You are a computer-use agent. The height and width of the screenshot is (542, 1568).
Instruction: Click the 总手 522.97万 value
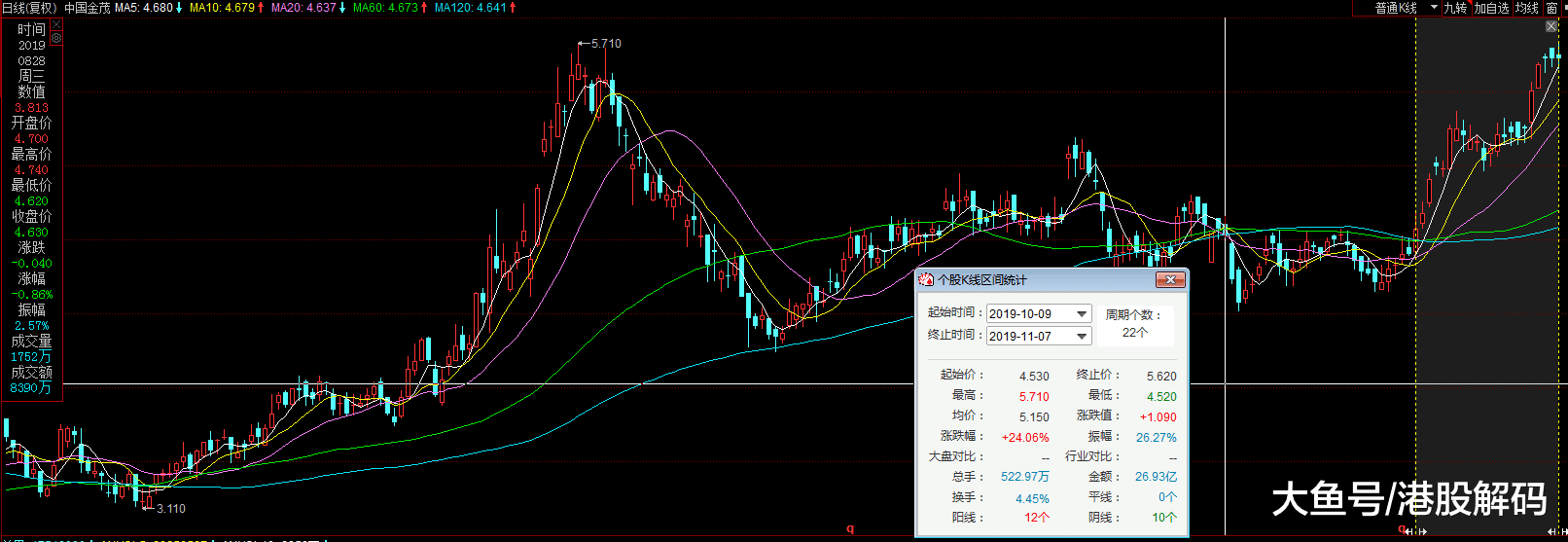tap(1025, 477)
